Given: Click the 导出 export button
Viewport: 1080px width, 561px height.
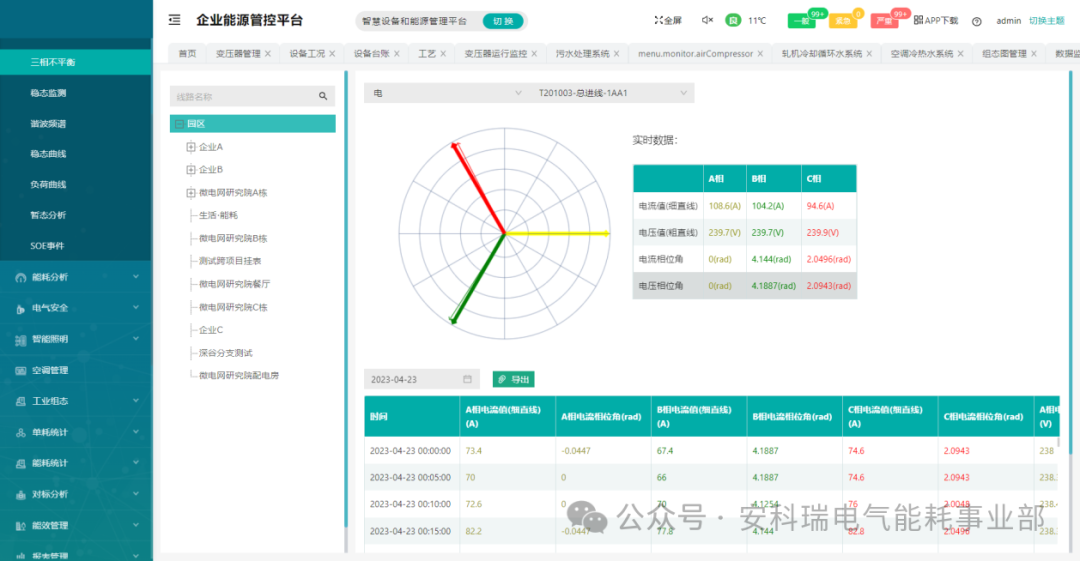Looking at the screenshot, I should pyautogui.click(x=514, y=380).
